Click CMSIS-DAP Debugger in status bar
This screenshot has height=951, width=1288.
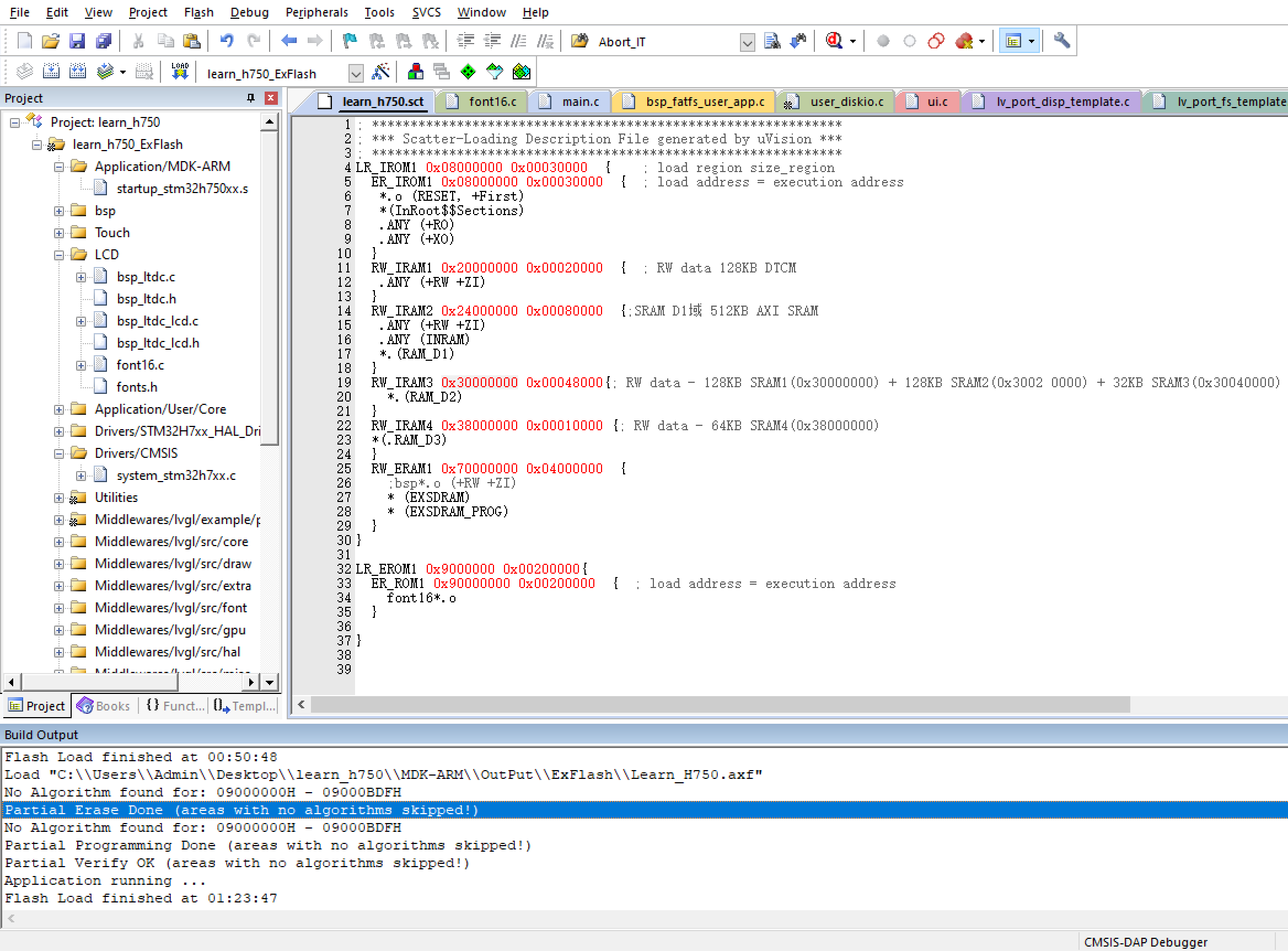tap(1145, 942)
